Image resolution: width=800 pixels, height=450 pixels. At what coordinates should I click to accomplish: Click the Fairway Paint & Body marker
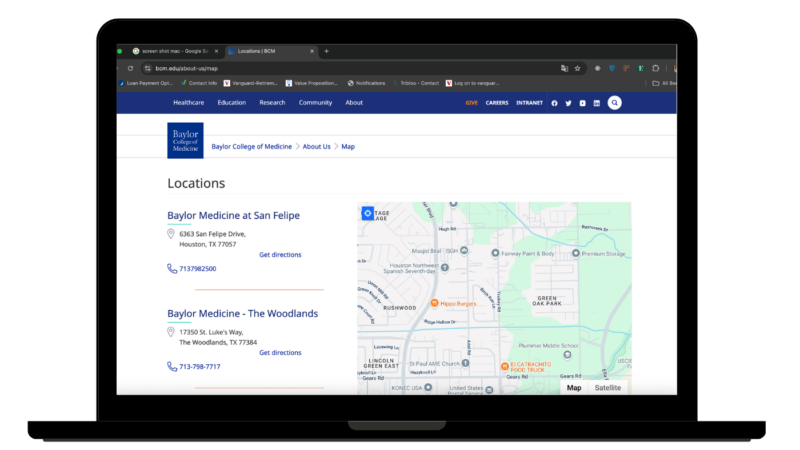[495, 253]
